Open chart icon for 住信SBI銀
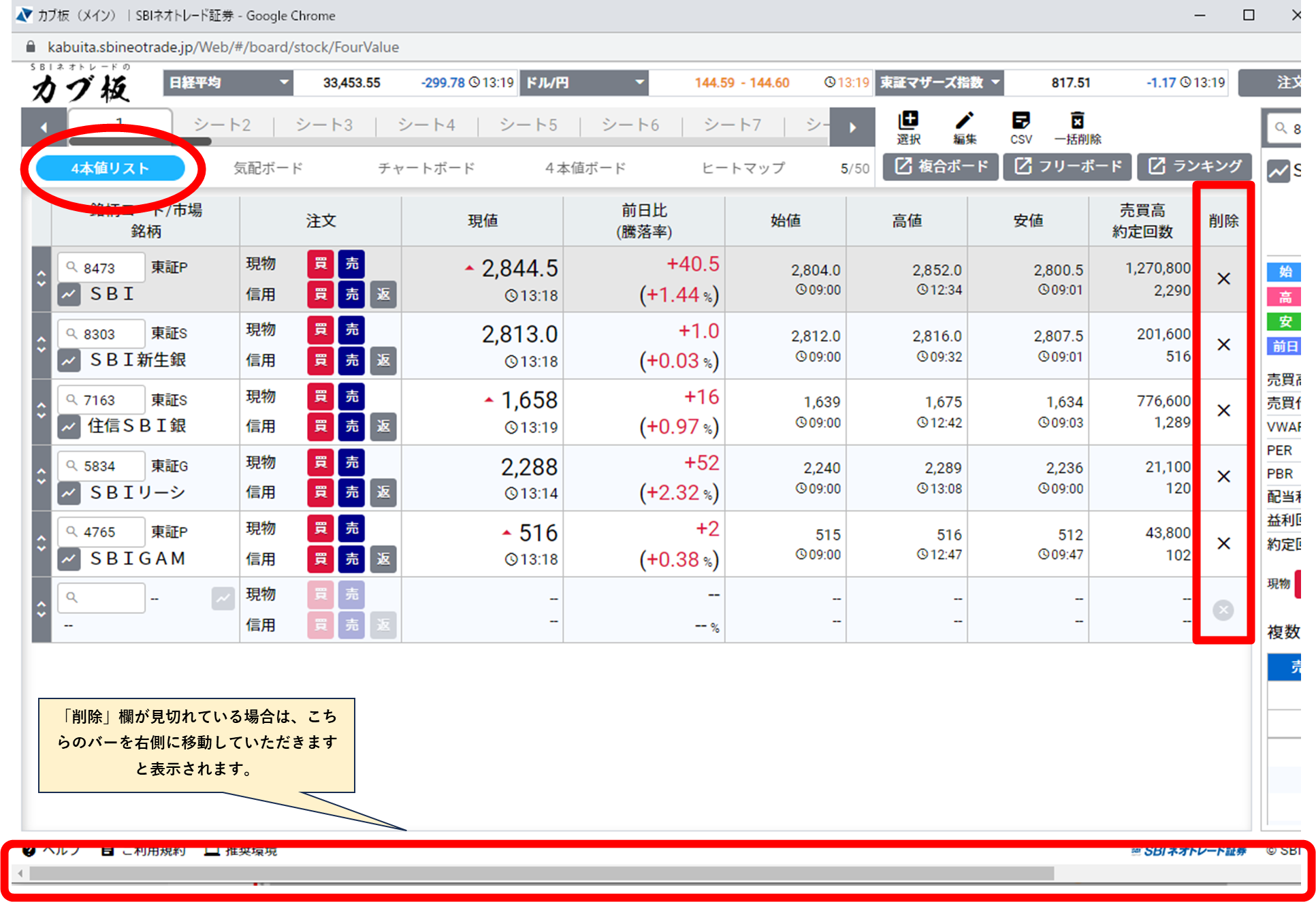Viewport: 1316px width, 902px height. point(69,426)
